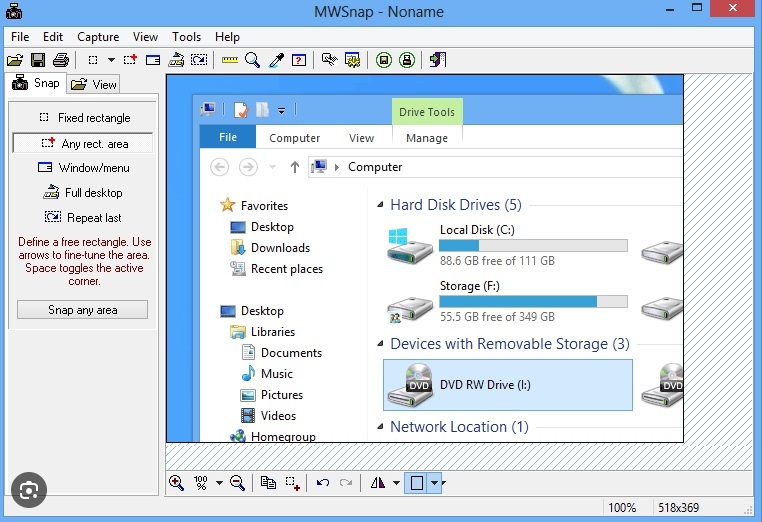Viewport: 762px width, 522px height.
Task: Select DVD RW Drive (I:) in captured image
Action: pos(508,385)
